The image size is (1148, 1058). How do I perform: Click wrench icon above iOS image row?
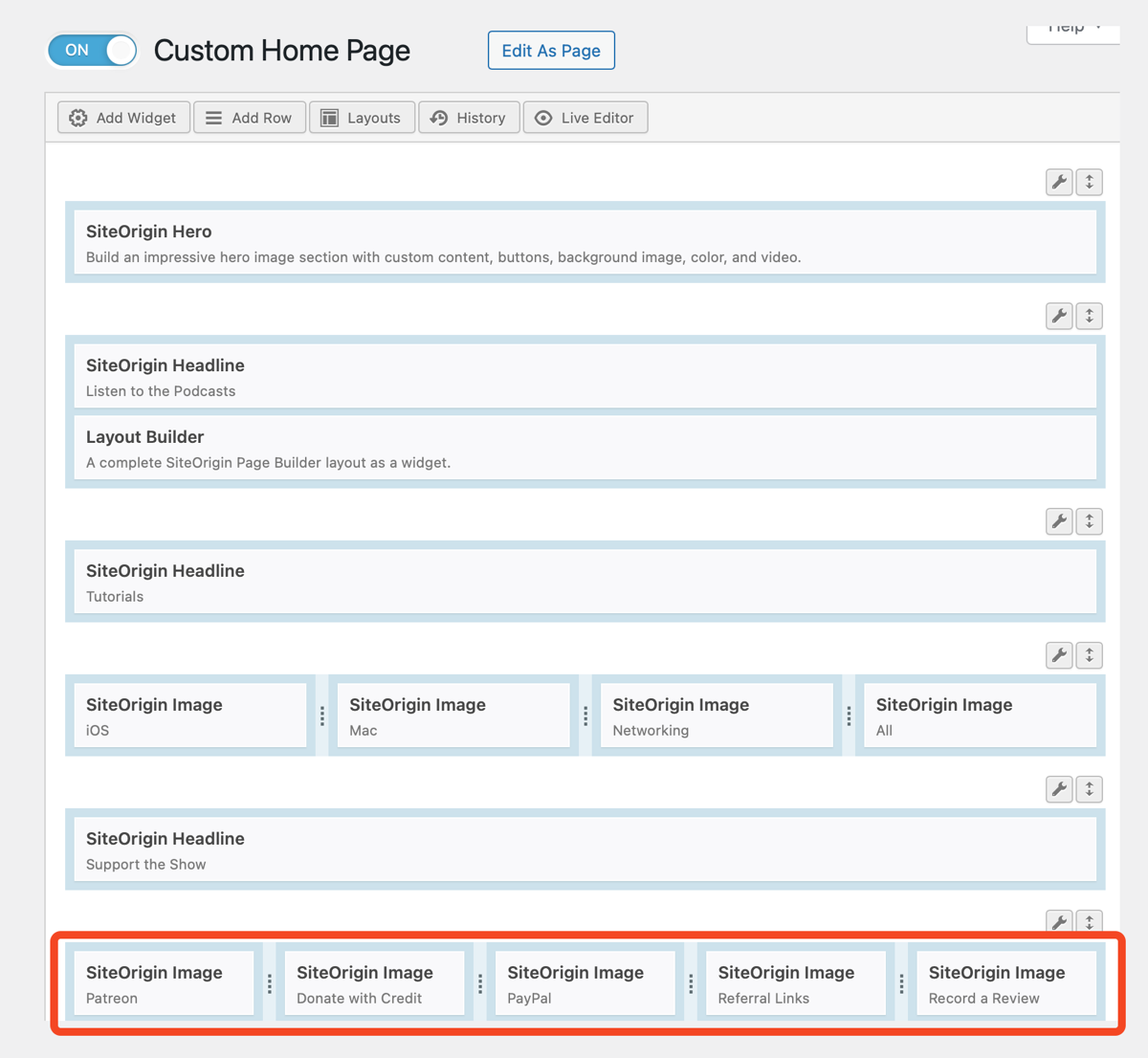tap(1059, 655)
